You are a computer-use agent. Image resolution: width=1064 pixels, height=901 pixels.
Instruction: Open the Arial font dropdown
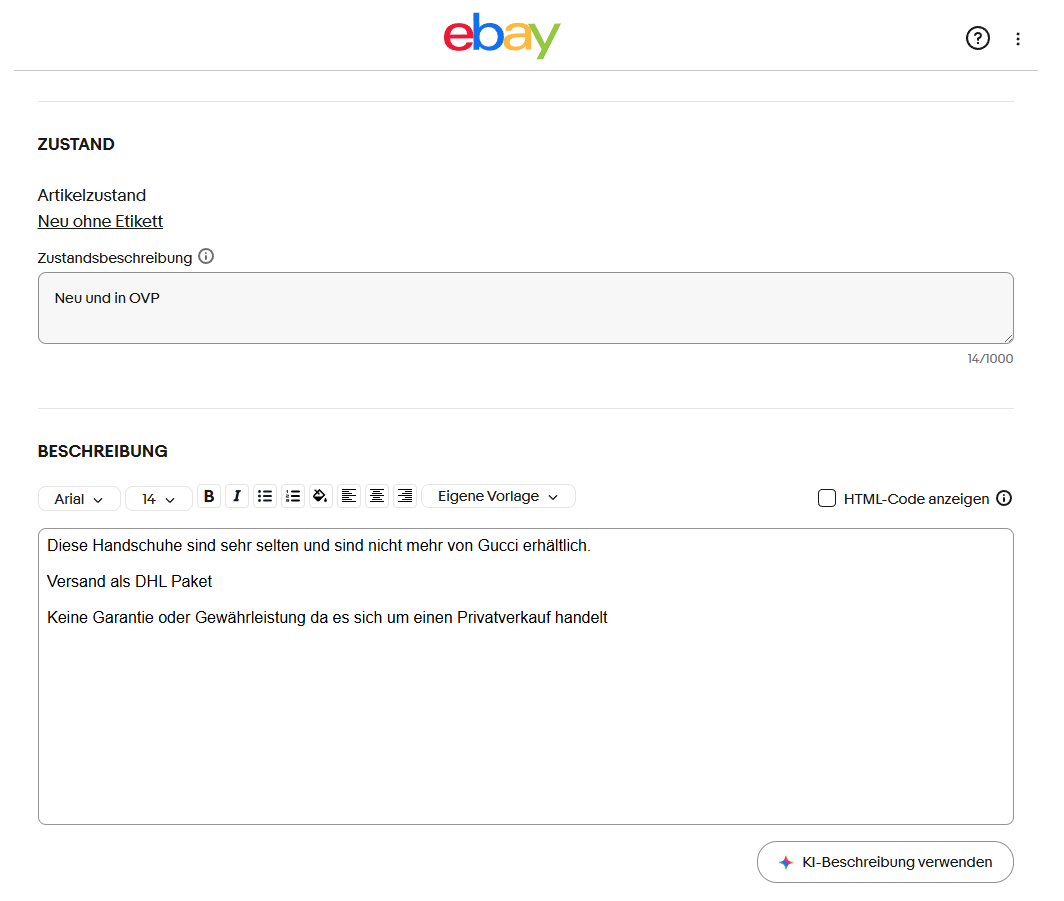click(x=79, y=499)
